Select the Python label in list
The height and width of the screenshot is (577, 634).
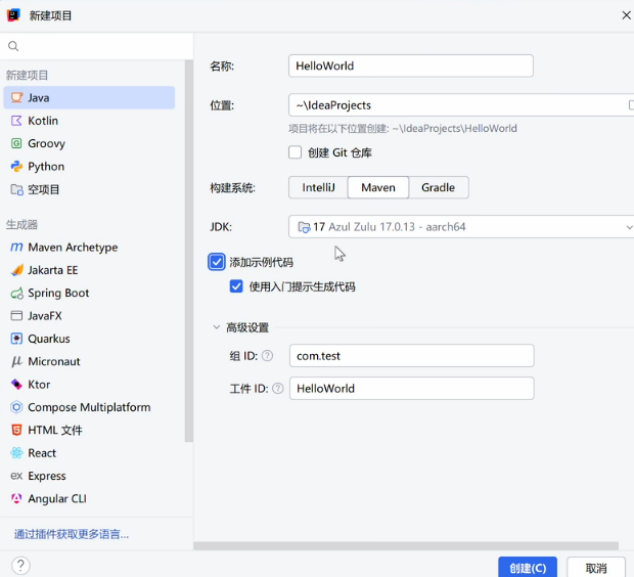click(x=46, y=166)
